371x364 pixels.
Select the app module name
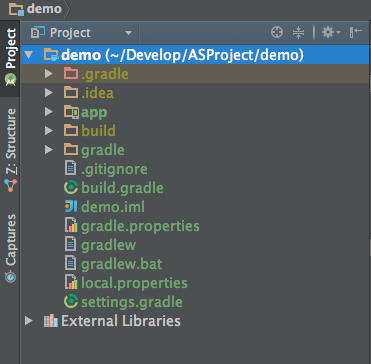click(x=94, y=113)
